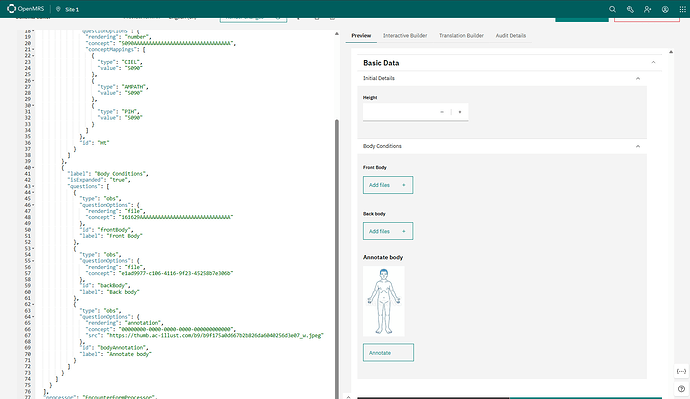Fold questionOptions block at line 55

33,261
